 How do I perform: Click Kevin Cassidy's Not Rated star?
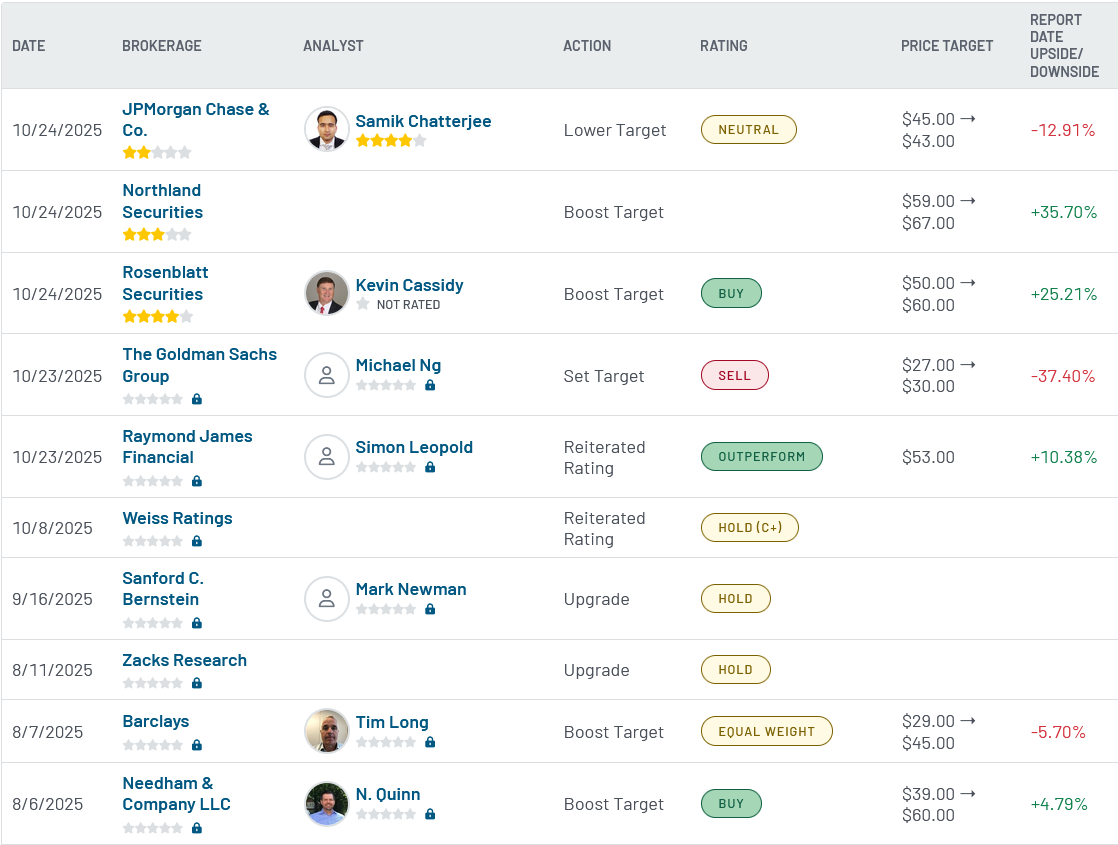(x=362, y=304)
